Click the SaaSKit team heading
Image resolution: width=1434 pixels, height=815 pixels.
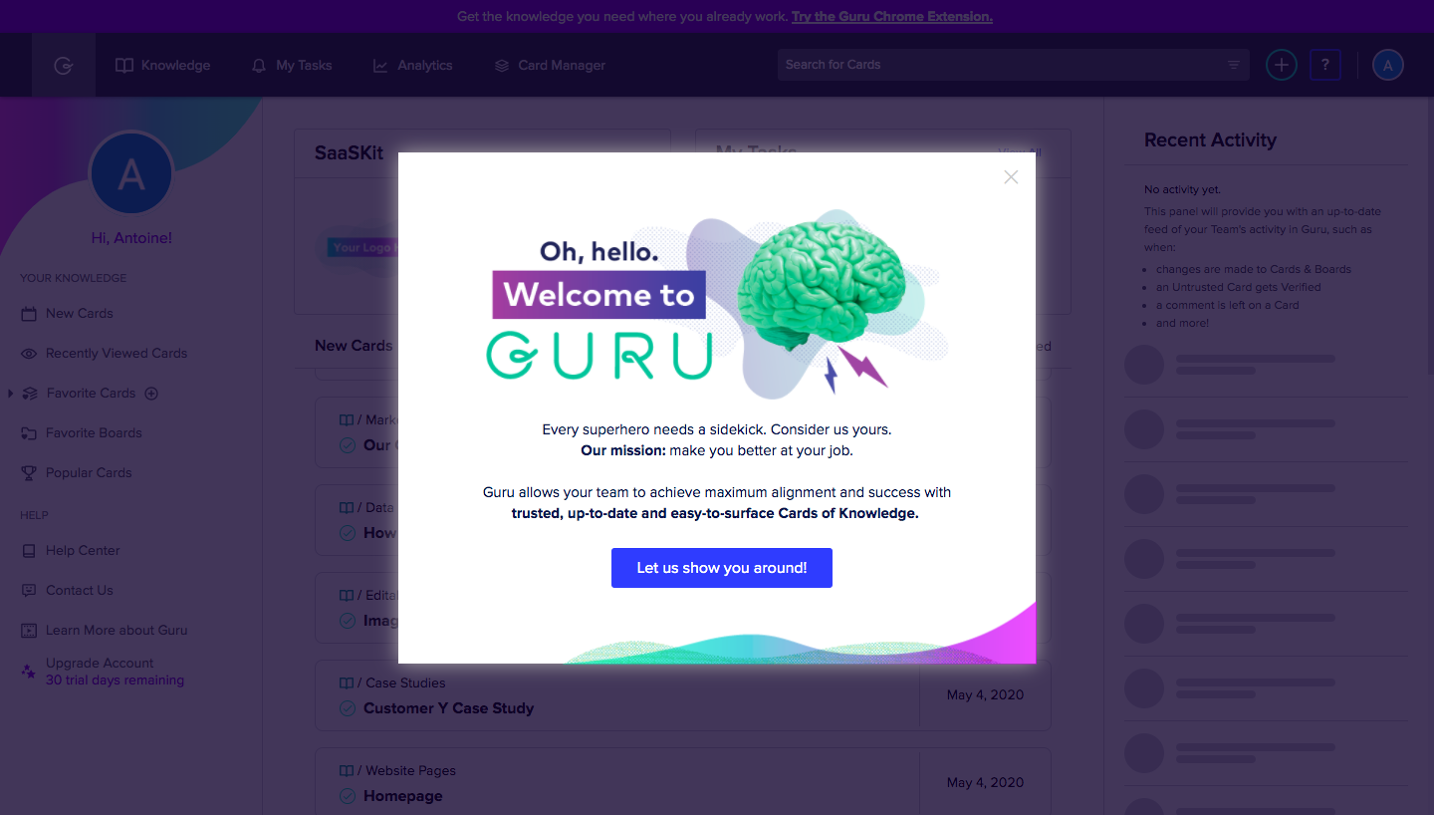pyautogui.click(x=349, y=153)
